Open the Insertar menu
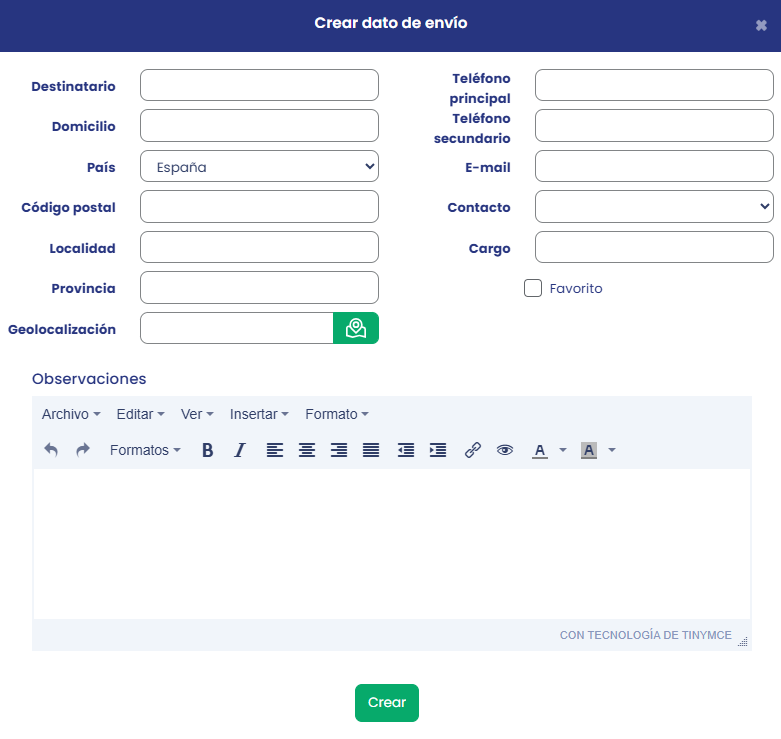Viewport: 781px width, 739px height. coord(259,414)
